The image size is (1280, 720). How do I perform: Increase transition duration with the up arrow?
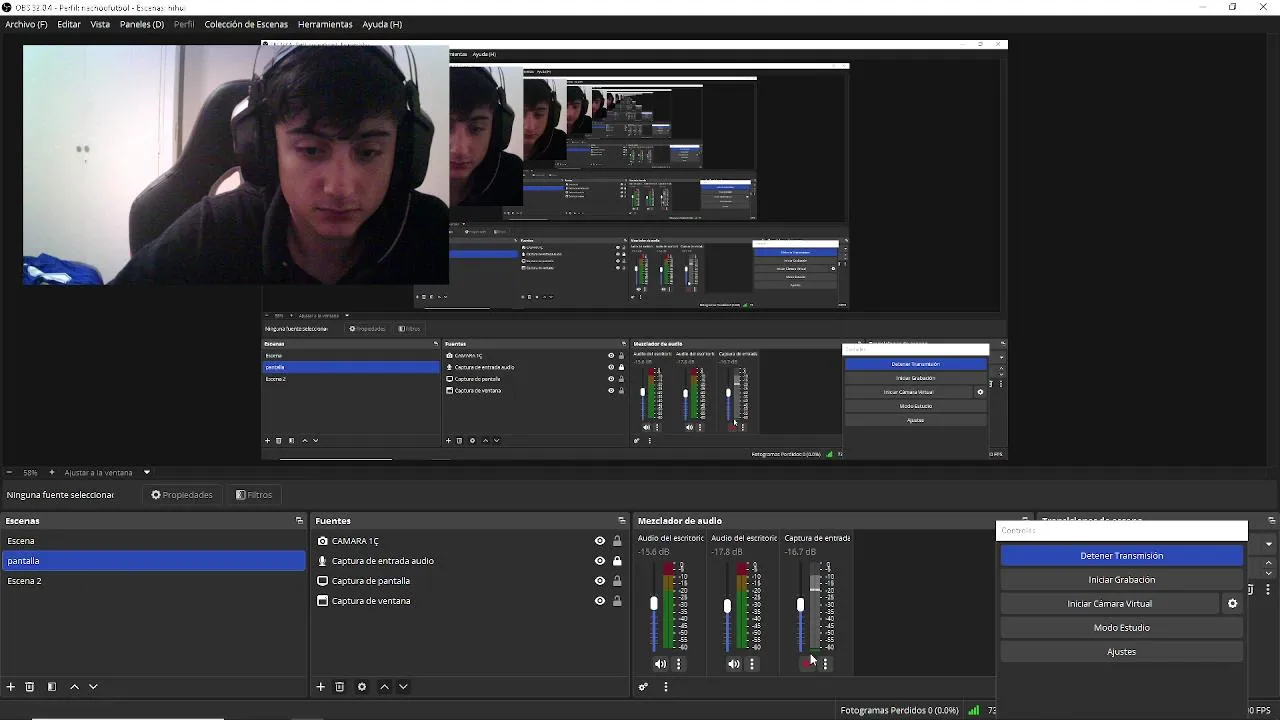coord(1269,563)
